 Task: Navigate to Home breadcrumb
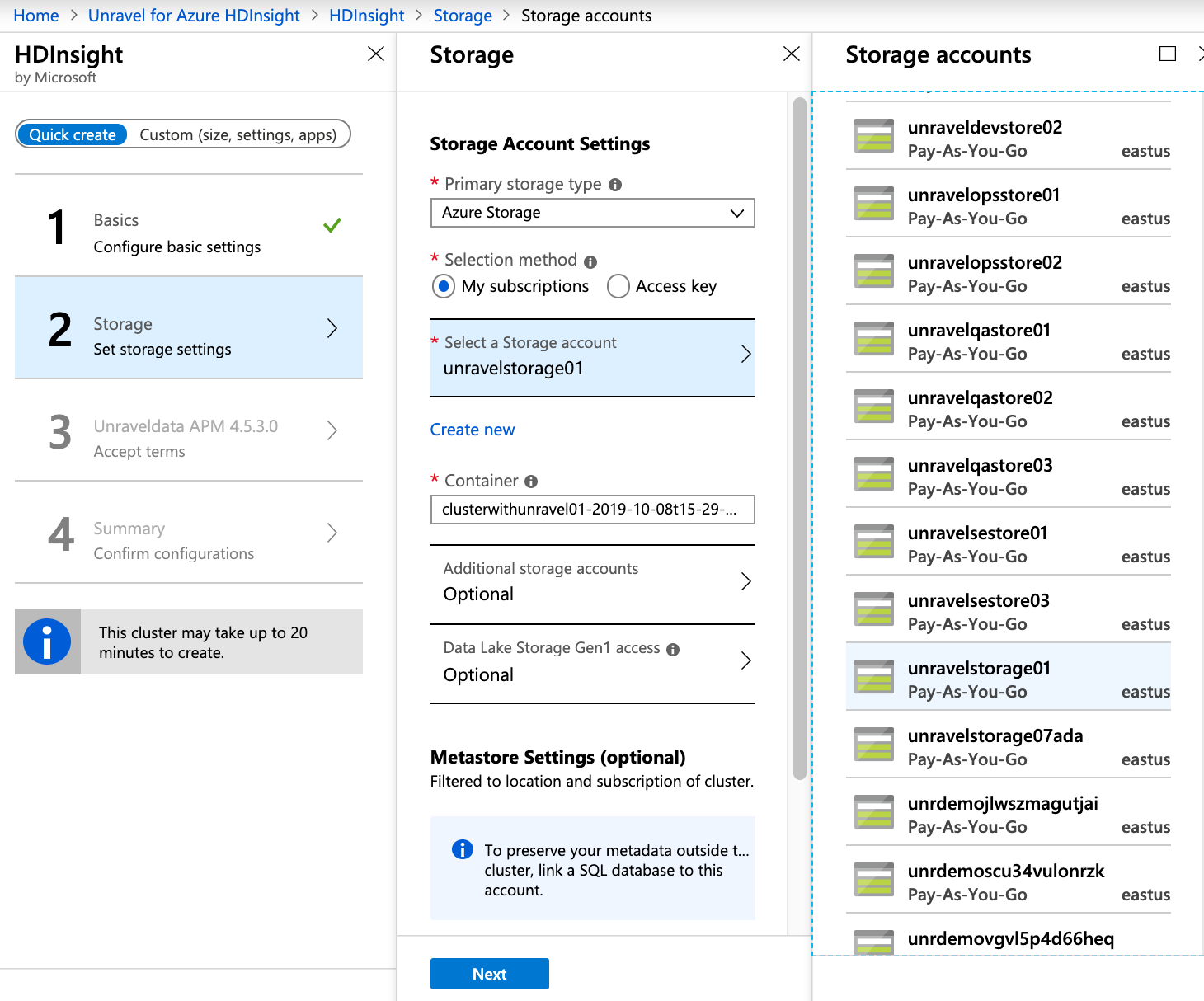click(36, 16)
